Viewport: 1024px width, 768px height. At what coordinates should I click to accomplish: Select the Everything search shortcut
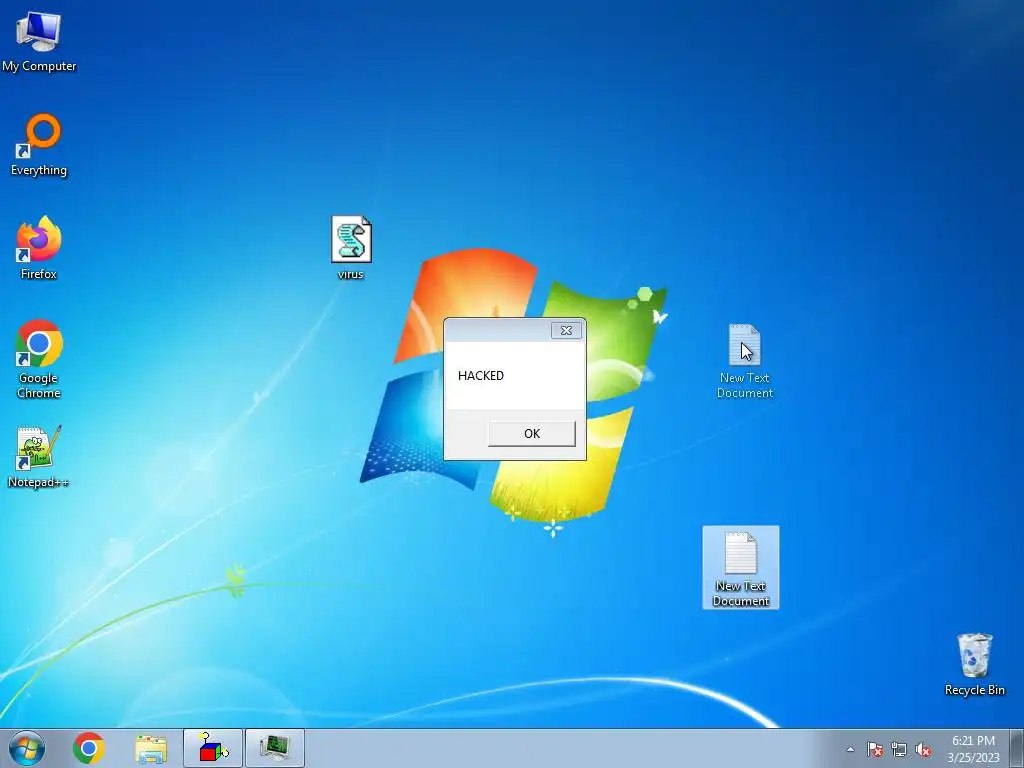[x=39, y=144]
